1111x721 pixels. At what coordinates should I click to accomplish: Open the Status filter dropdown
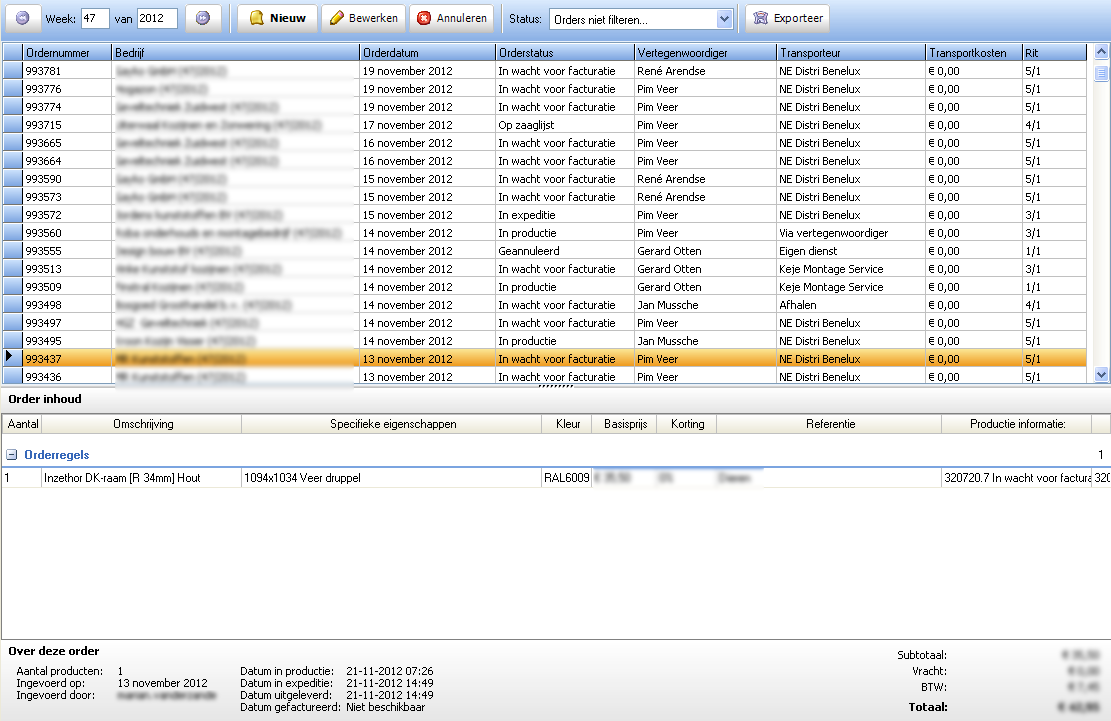724,19
